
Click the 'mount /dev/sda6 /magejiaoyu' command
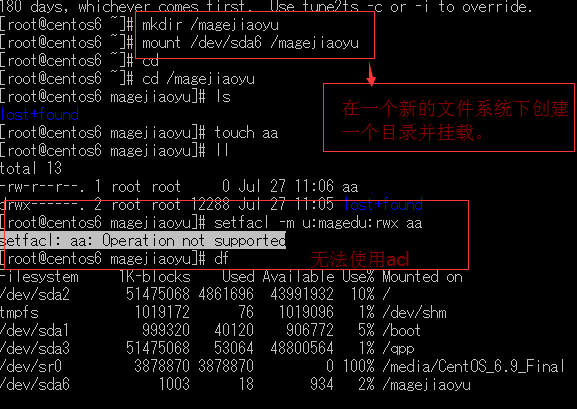(250, 43)
